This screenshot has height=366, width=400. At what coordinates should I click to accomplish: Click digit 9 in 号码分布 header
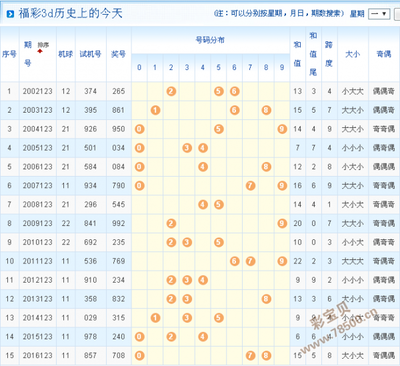[282, 68]
